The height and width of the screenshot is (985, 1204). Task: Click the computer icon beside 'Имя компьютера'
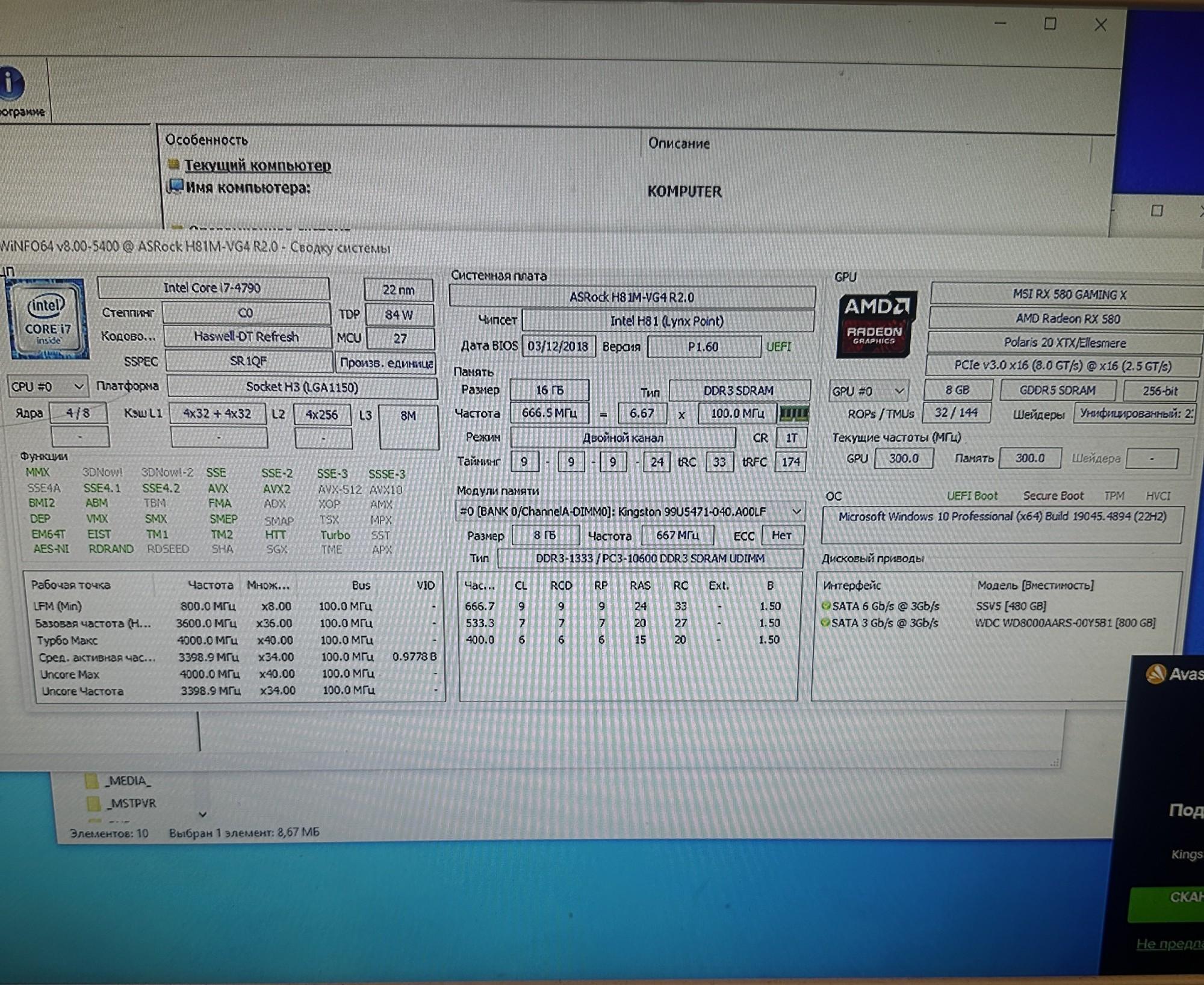[x=175, y=187]
